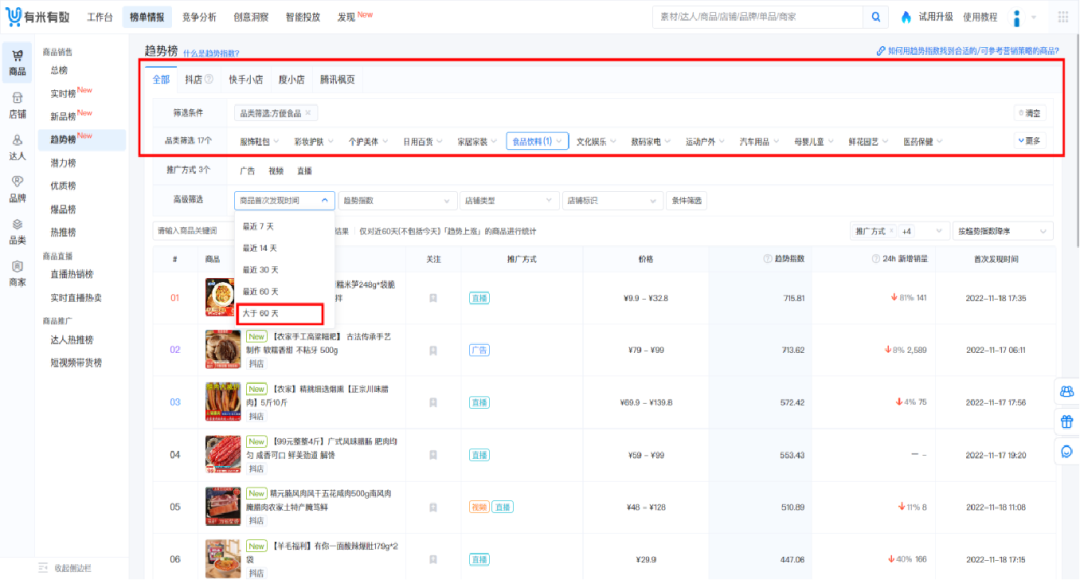Click the gift icon on right edge

tap(1066, 421)
